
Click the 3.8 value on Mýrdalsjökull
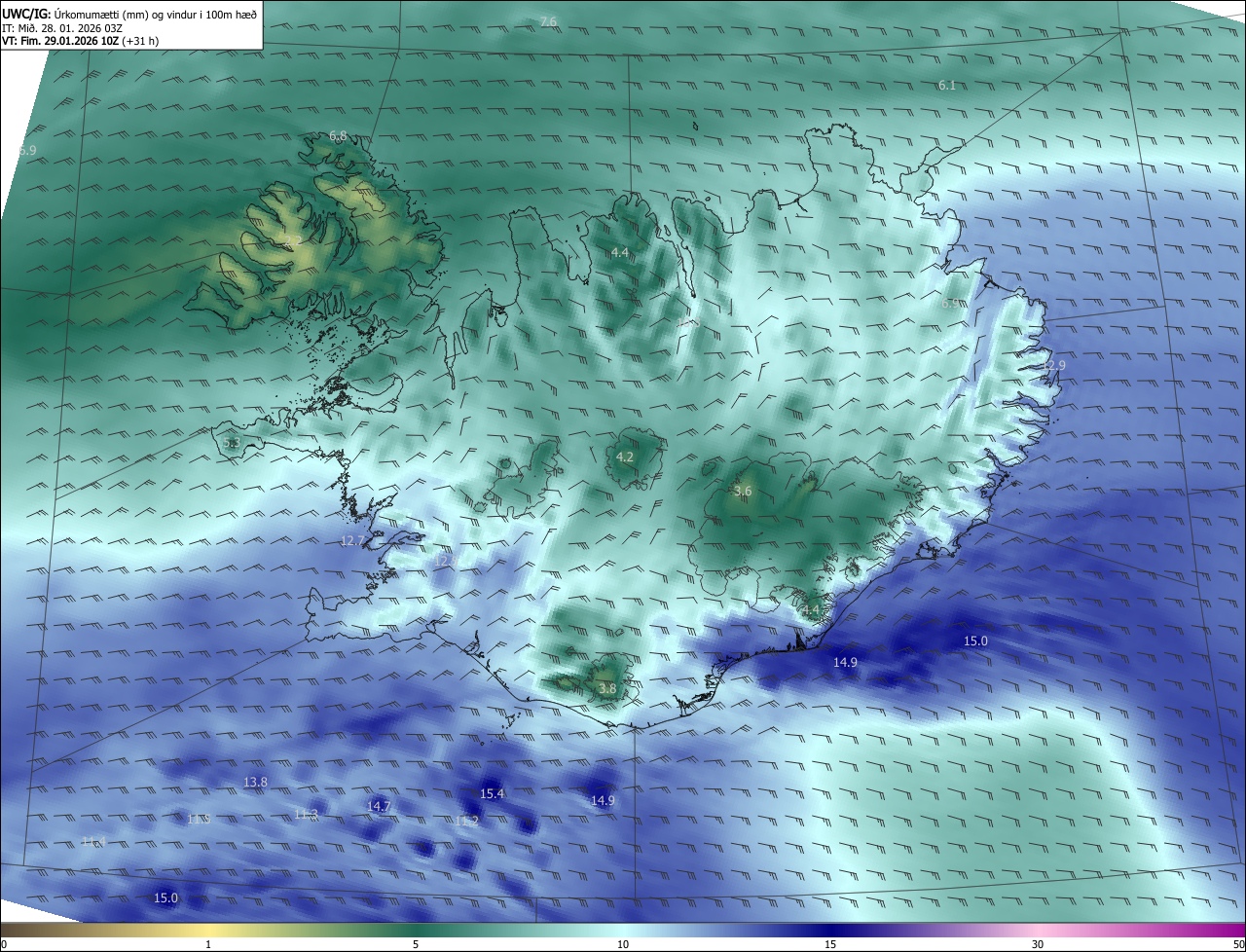click(x=607, y=688)
